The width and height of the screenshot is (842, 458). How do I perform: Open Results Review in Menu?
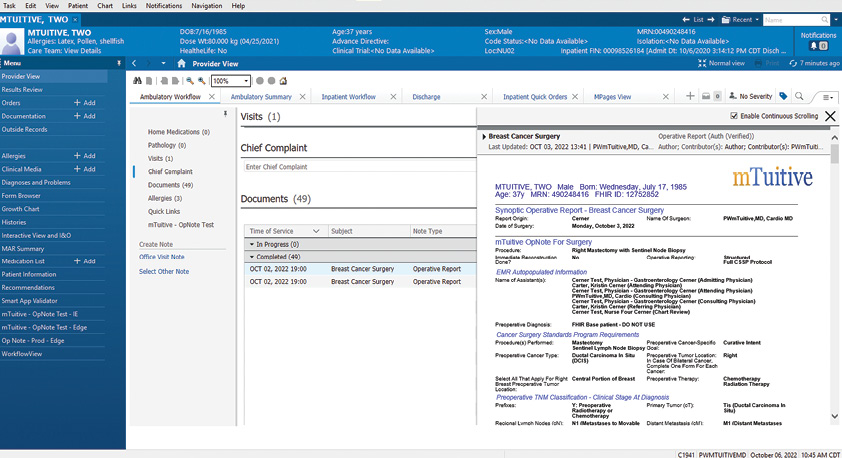click(22, 90)
